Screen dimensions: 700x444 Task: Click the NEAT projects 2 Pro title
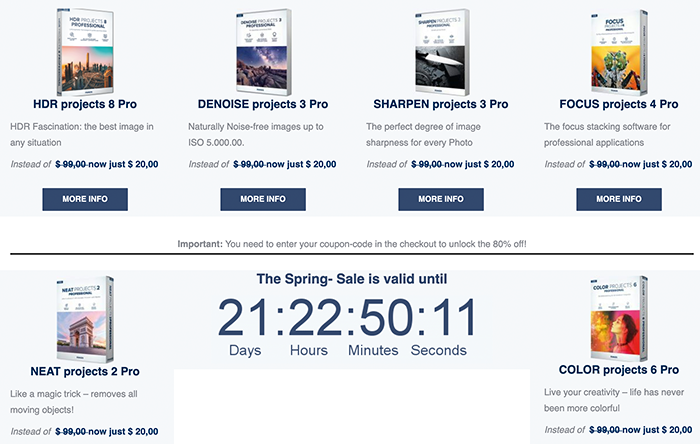point(85,371)
